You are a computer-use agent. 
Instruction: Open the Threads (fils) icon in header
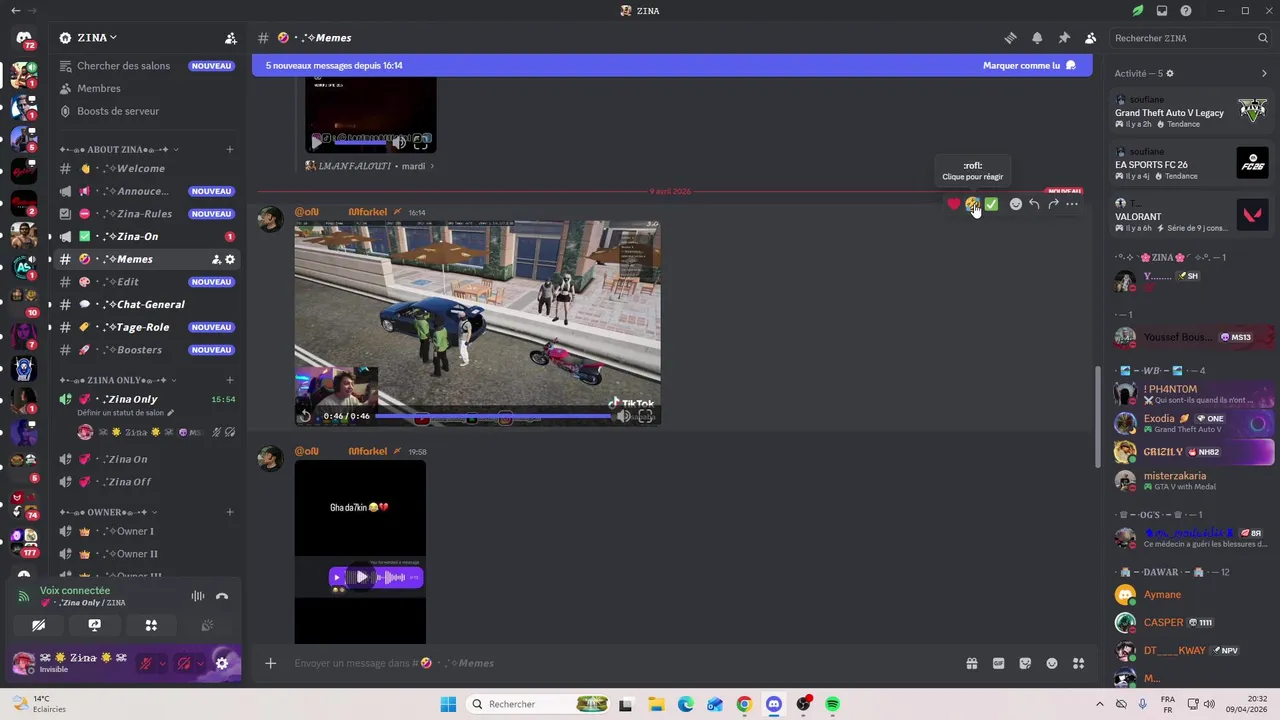1010,38
